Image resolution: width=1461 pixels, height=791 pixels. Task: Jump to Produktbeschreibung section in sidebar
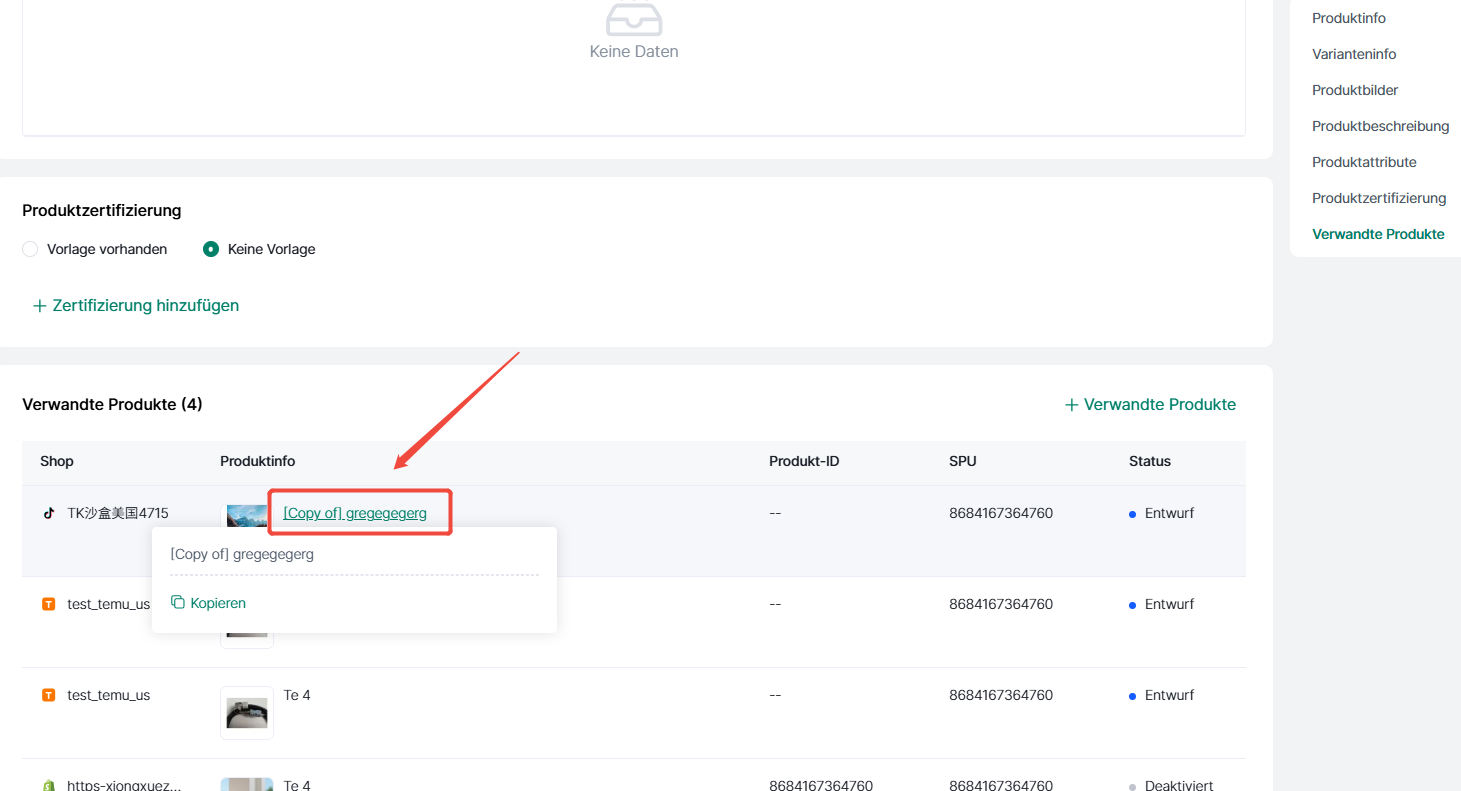tap(1380, 126)
